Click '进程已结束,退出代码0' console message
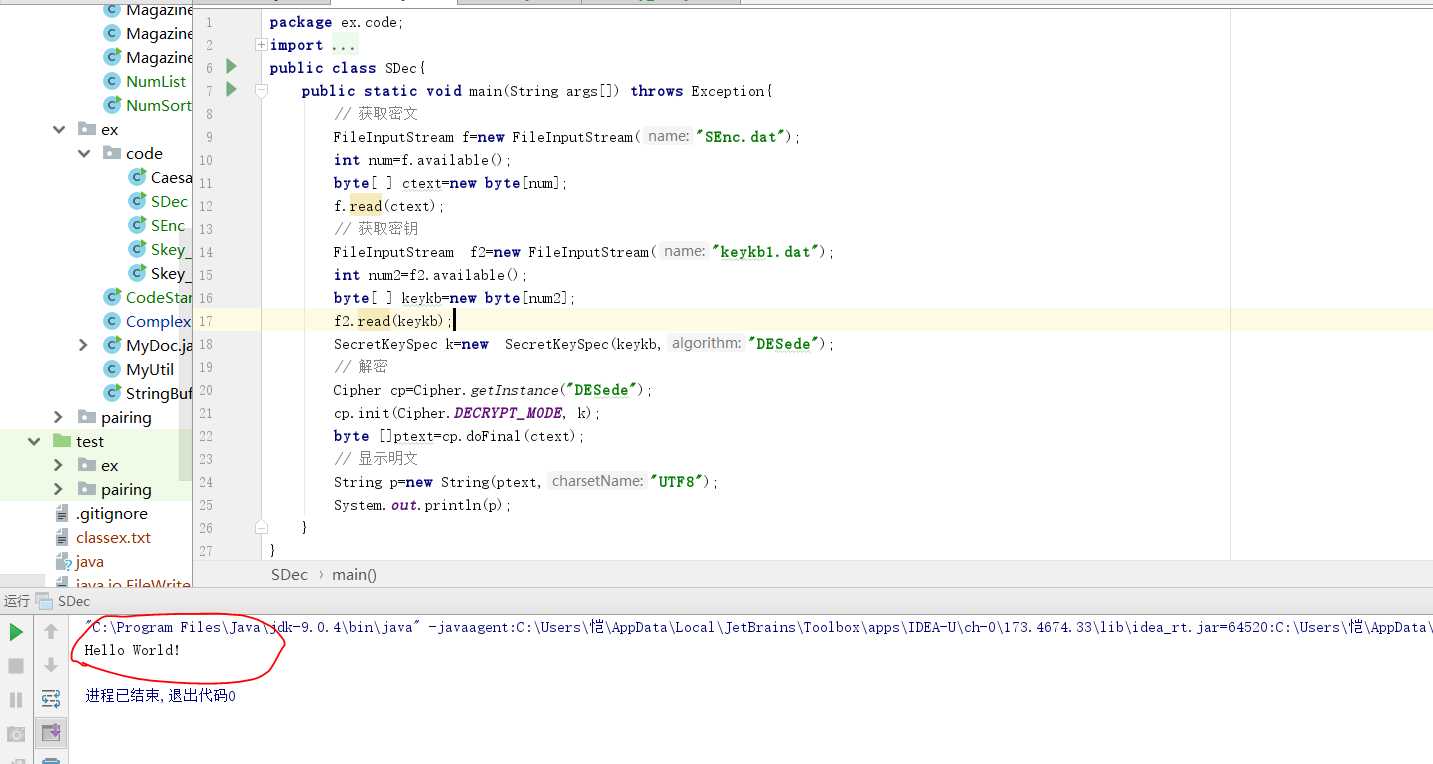The image size is (1433, 764). tap(161, 695)
